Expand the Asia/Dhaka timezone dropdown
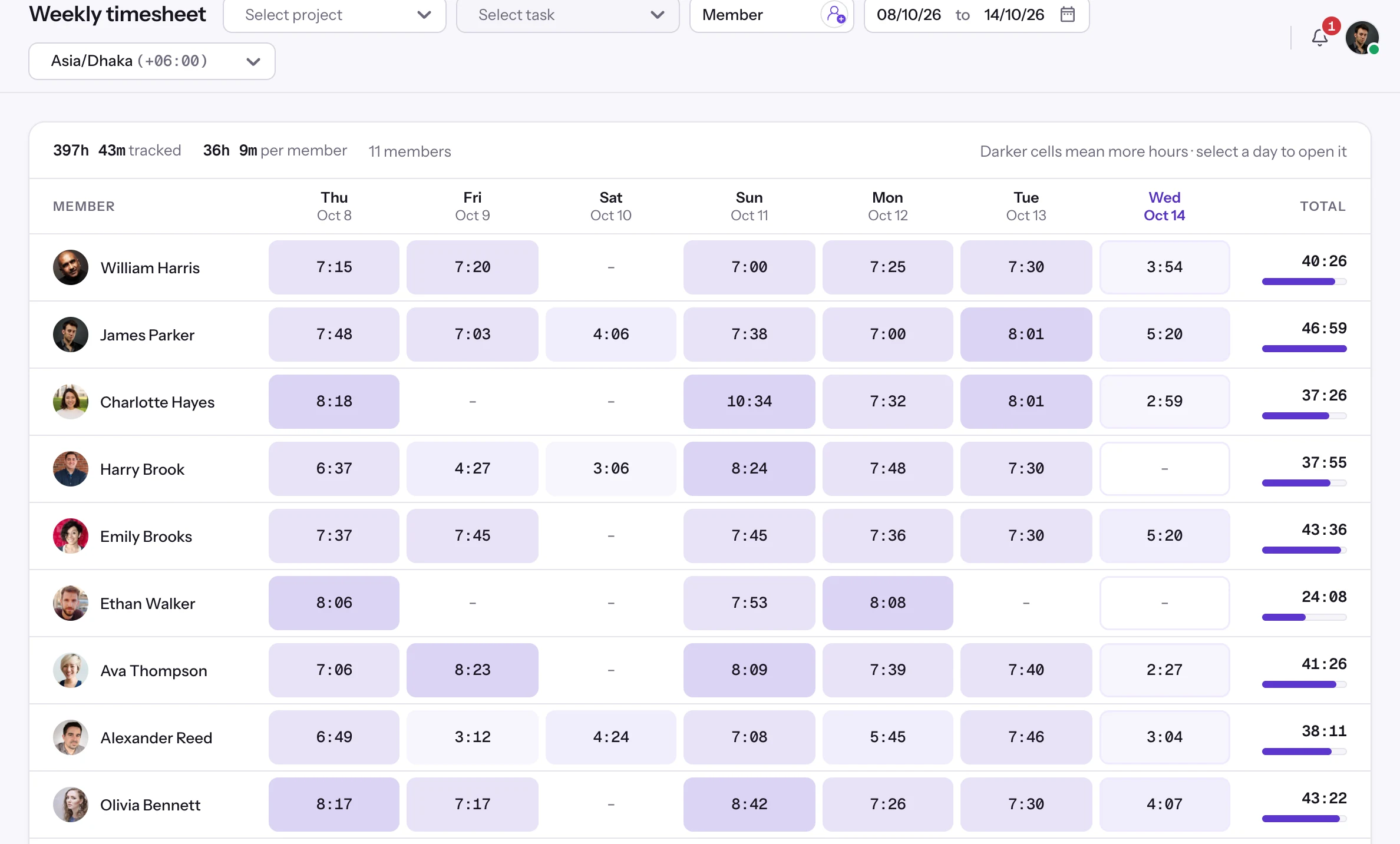Viewport: 1400px width, 844px height. (x=152, y=61)
